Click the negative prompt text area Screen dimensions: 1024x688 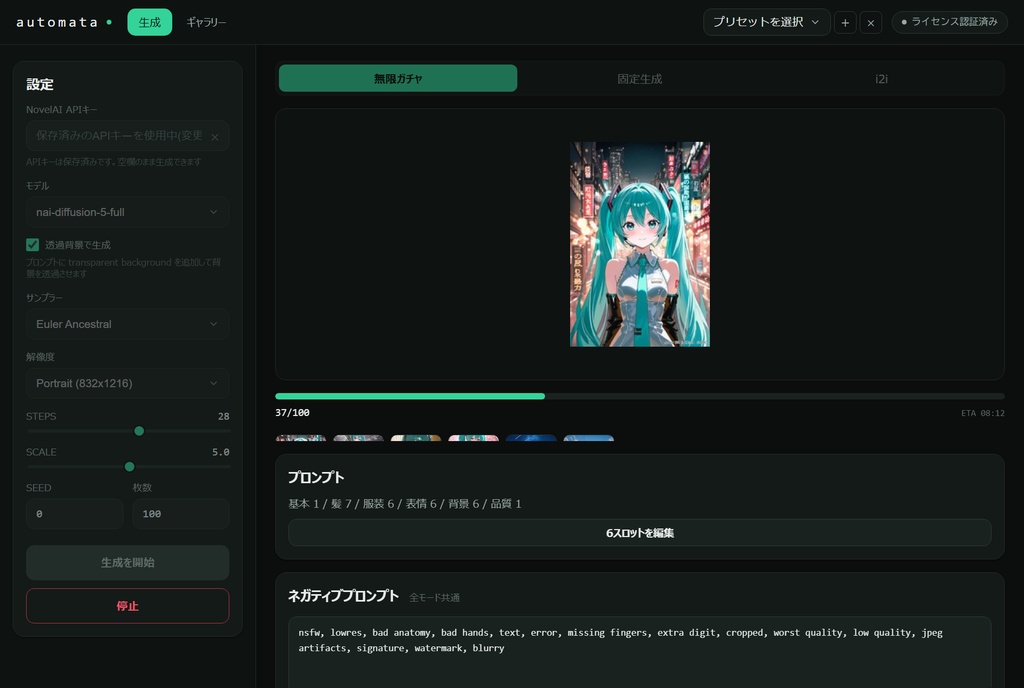(639, 652)
